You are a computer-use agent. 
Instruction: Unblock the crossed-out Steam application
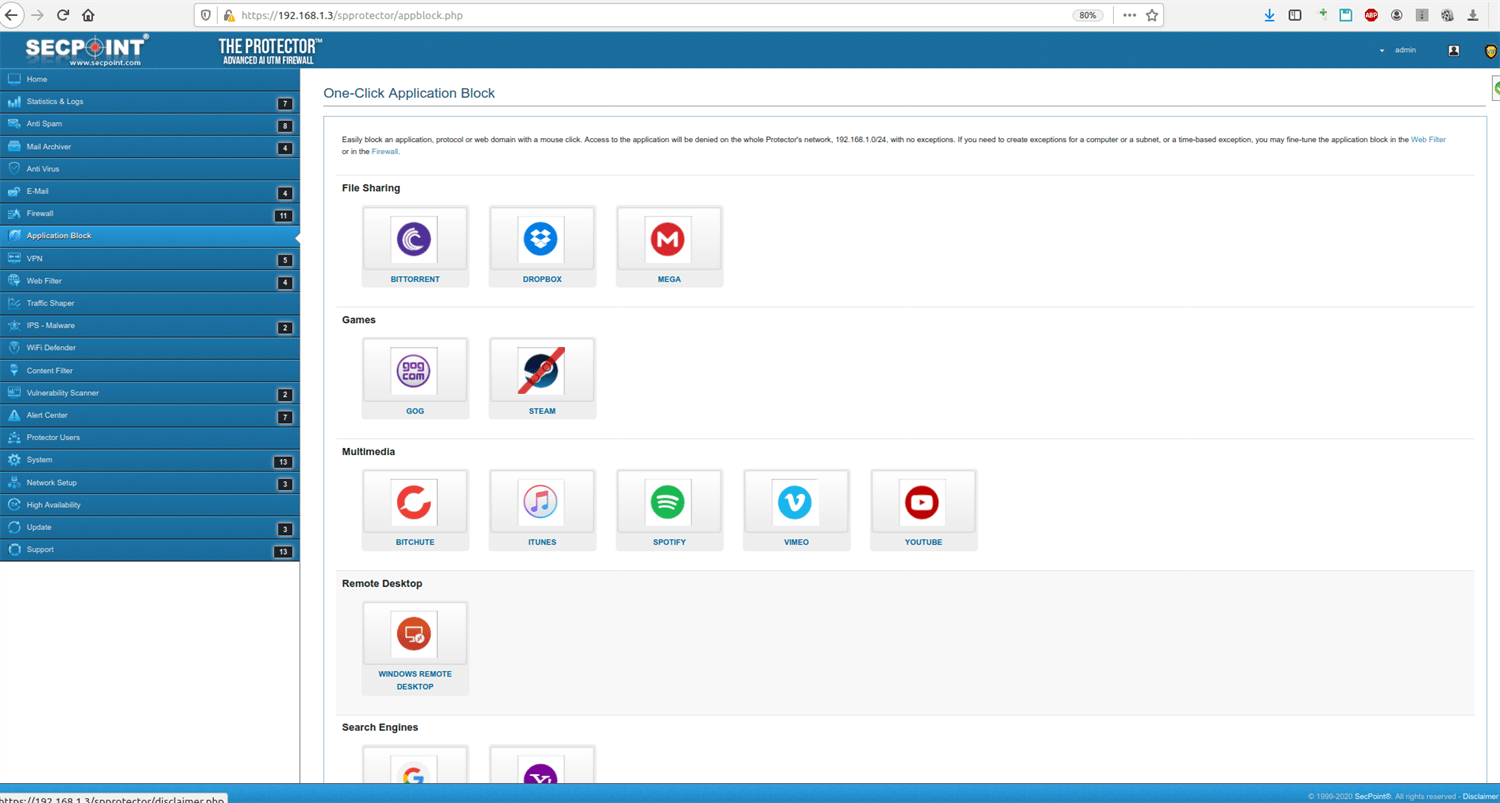point(541,372)
